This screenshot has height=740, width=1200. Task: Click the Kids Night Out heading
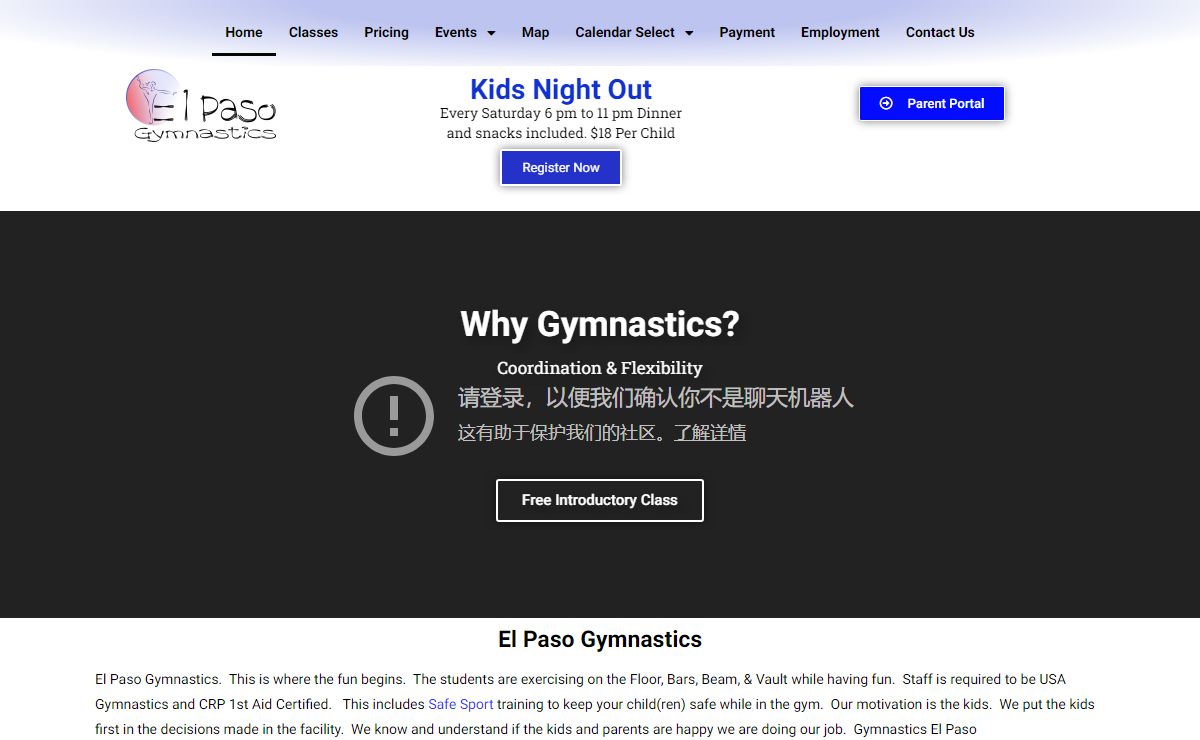(x=561, y=89)
